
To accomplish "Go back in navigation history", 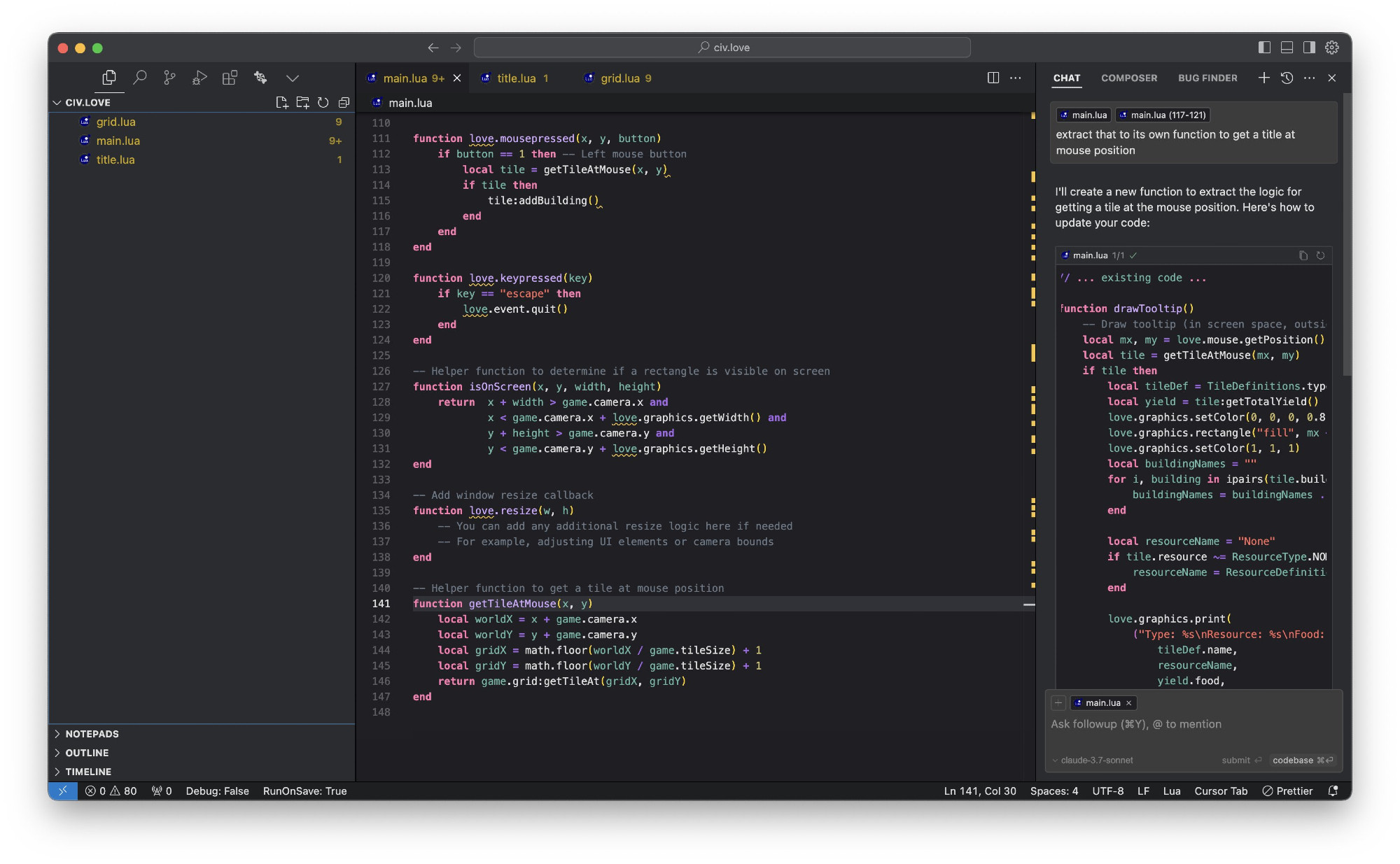I will (x=433, y=48).
